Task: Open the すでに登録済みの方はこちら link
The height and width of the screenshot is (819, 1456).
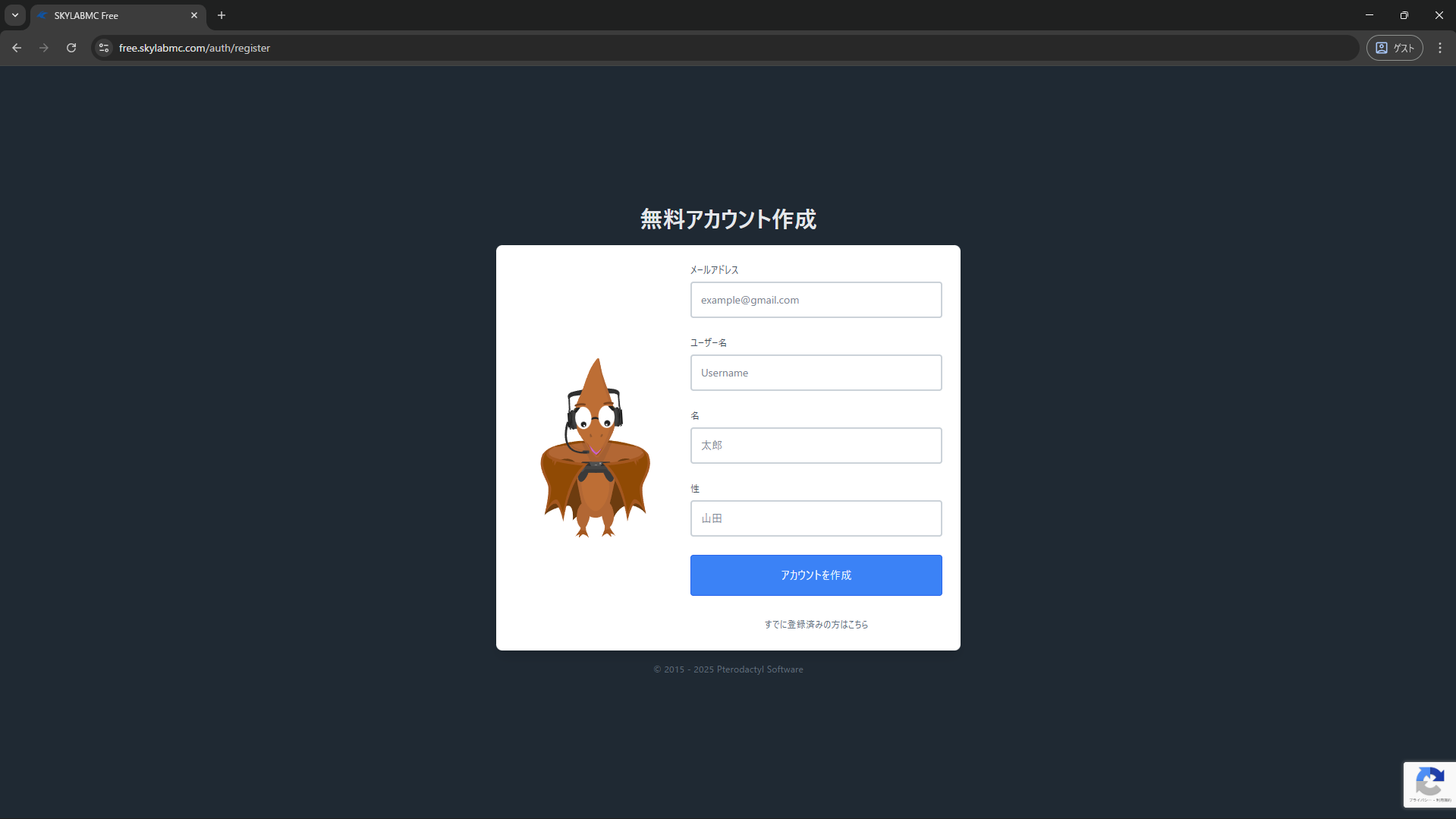Action: pos(816,624)
